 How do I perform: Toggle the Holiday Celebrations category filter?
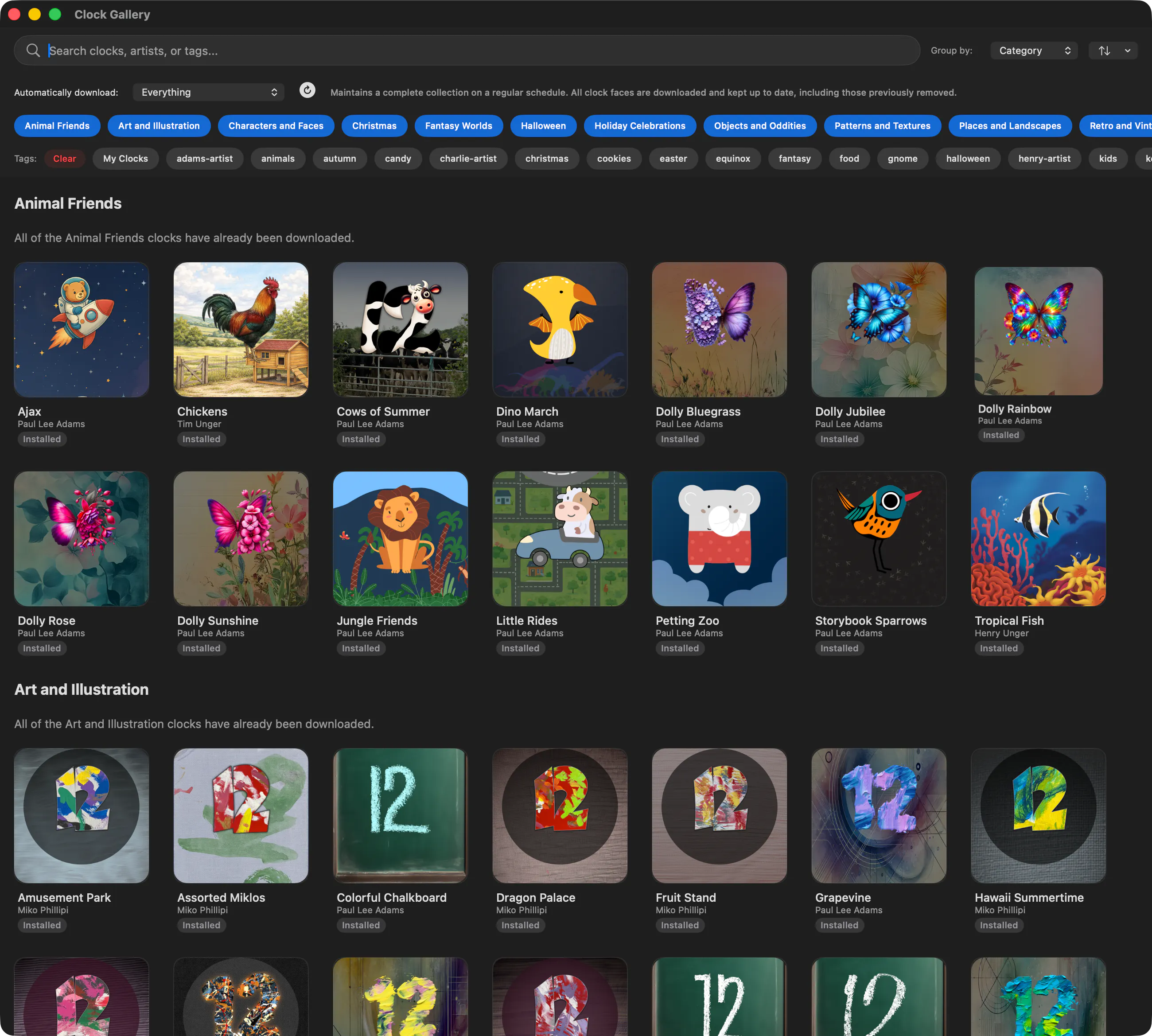pyautogui.click(x=640, y=126)
